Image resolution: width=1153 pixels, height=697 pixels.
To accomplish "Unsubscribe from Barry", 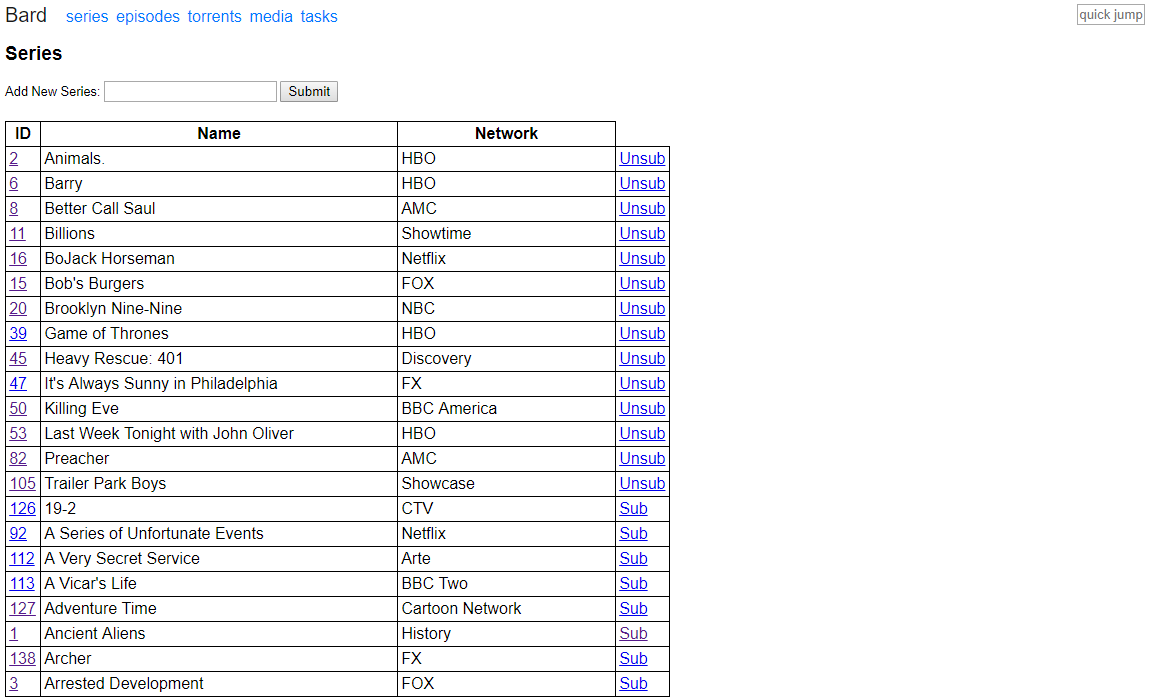I will [642, 183].
